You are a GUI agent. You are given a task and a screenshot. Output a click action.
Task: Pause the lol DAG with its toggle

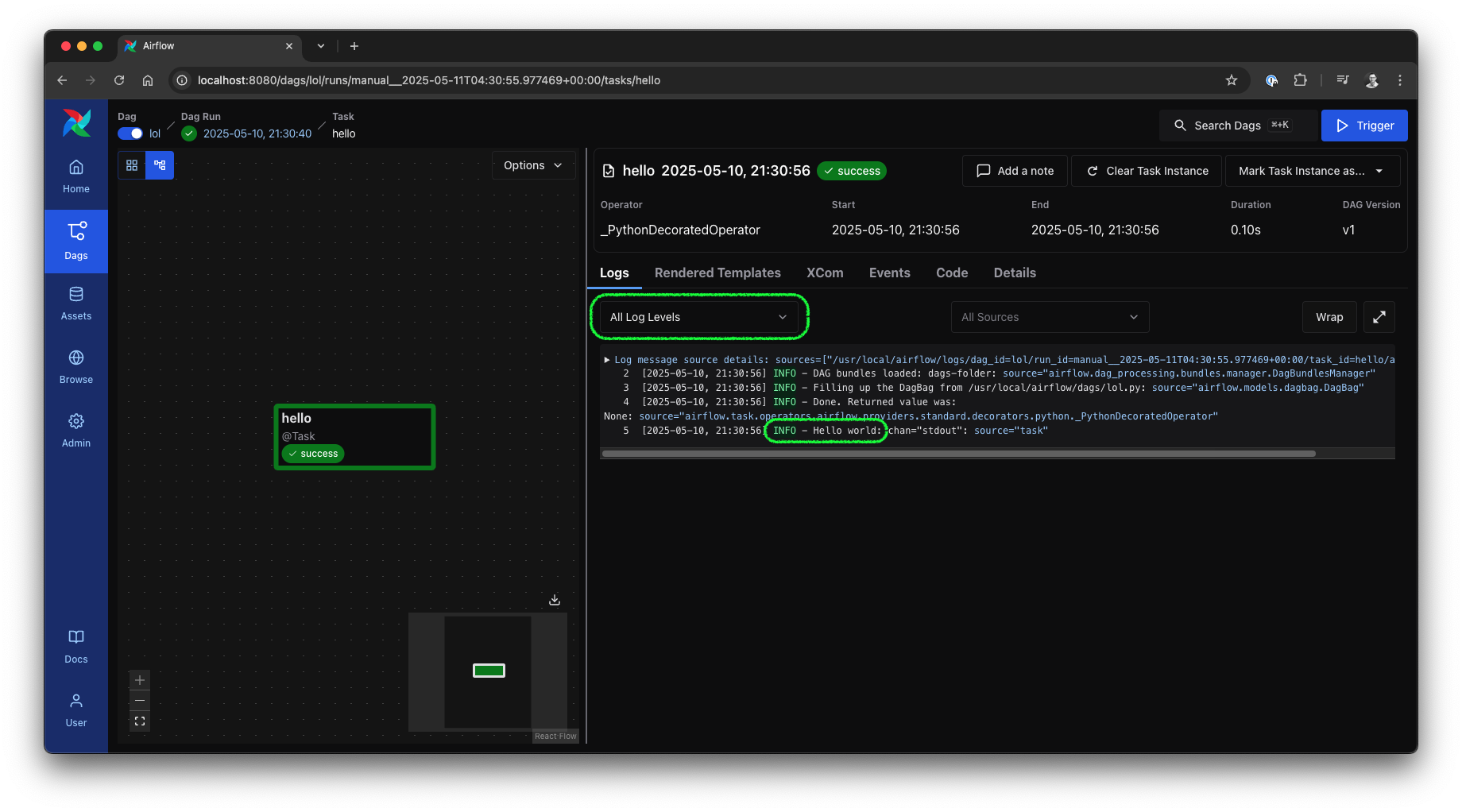130,133
